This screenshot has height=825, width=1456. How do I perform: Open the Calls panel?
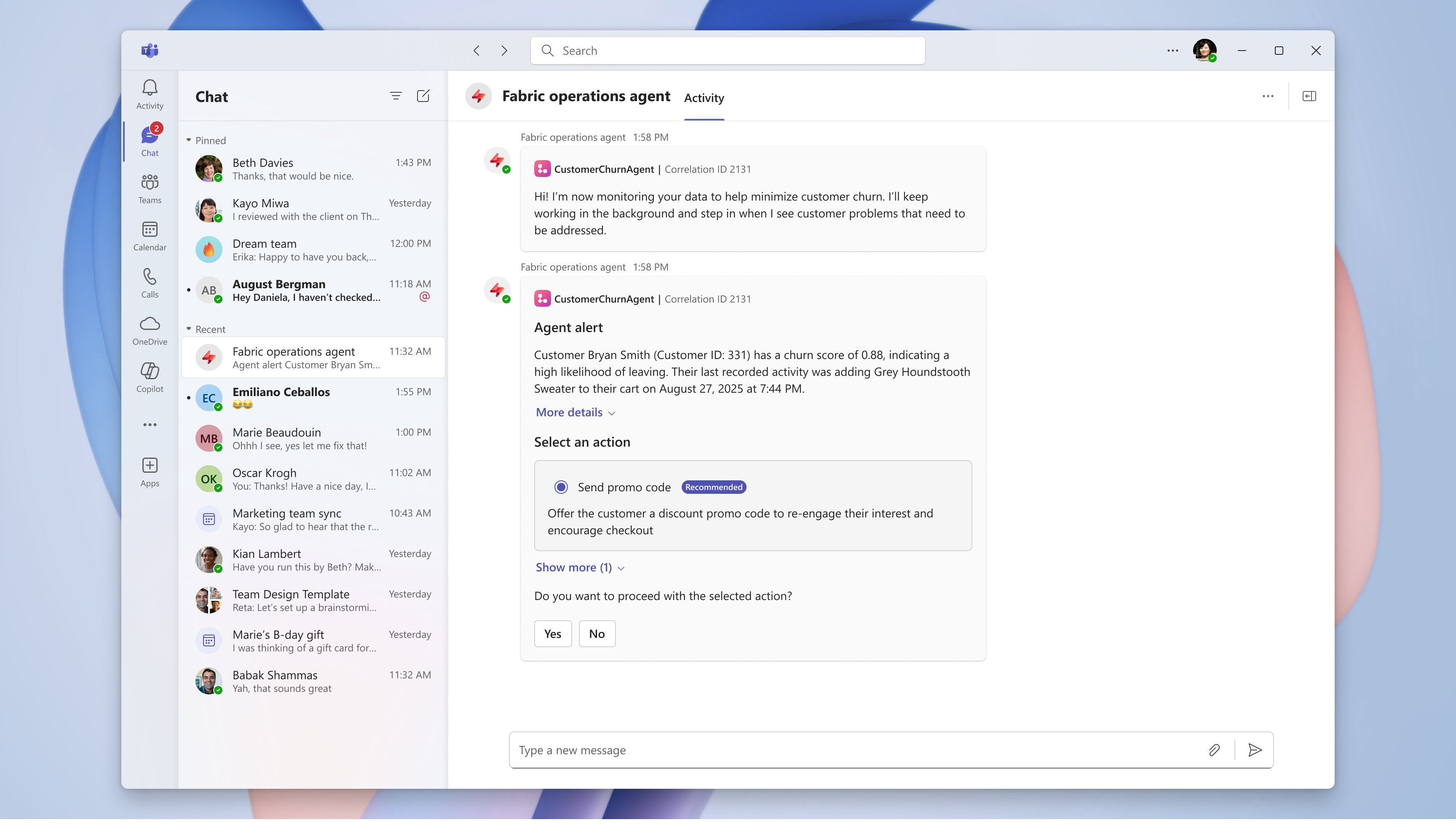149,281
